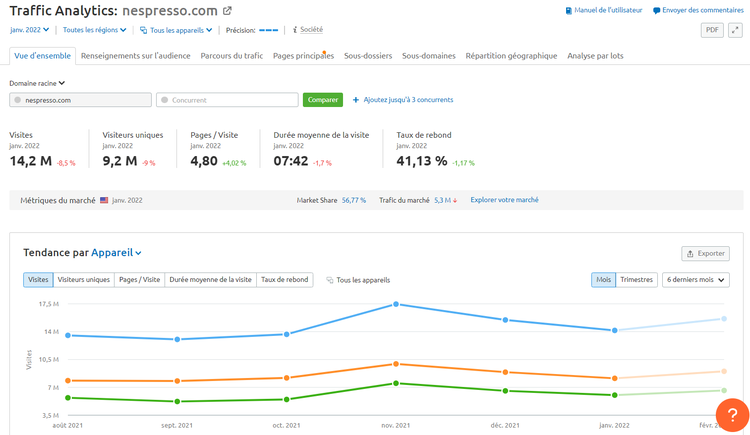Open Répartition géographique tab
This screenshot has height=435, width=750.
(x=511, y=56)
